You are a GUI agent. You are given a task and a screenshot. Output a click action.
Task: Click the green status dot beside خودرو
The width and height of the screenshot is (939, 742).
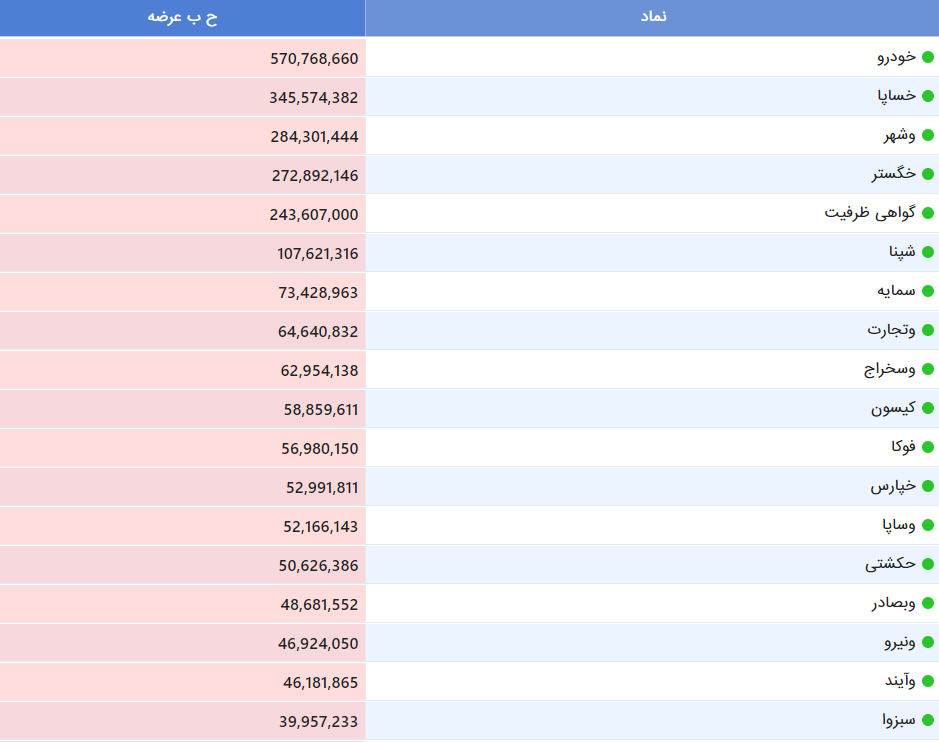pyautogui.click(x=928, y=57)
